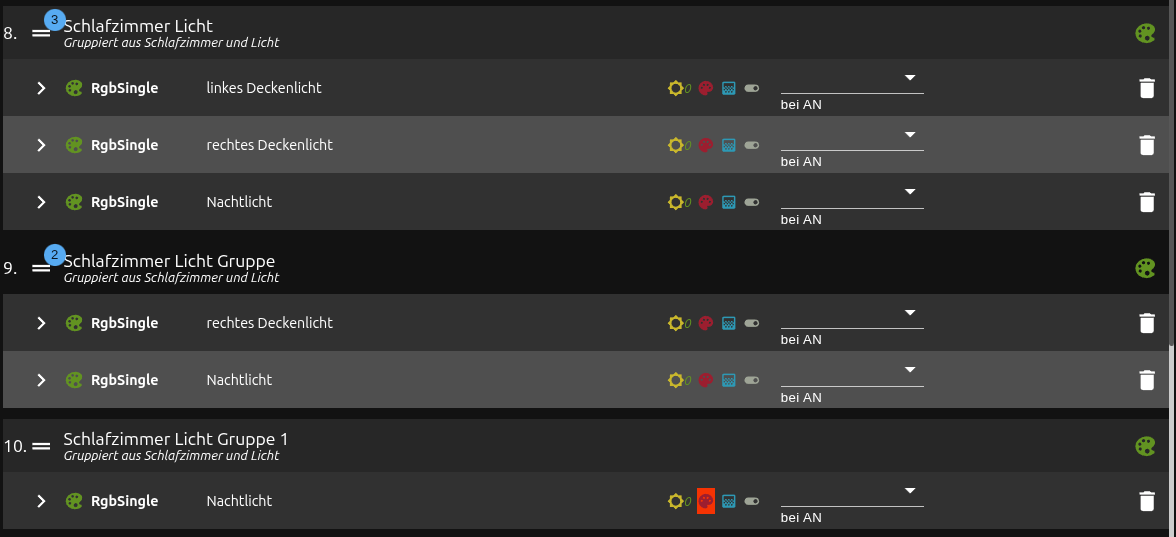Click the RgbSingle palette icon beside linkes Deckenlicht
Screen dimensions: 1176x537
(74, 88)
